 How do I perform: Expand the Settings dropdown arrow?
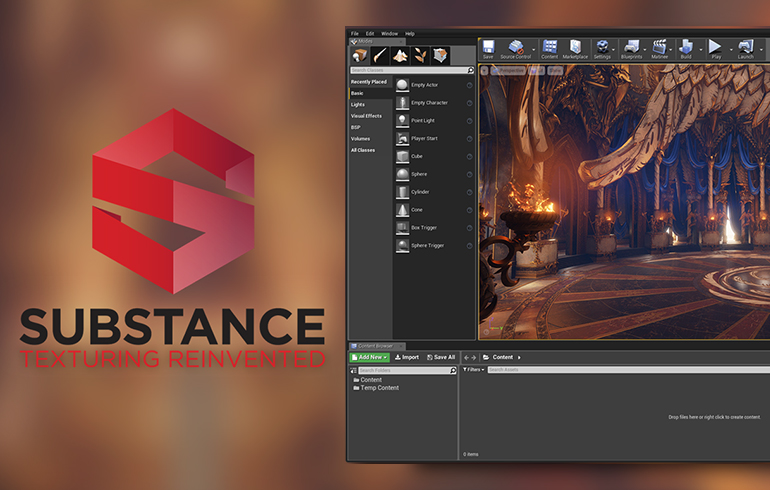pos(613,50)
